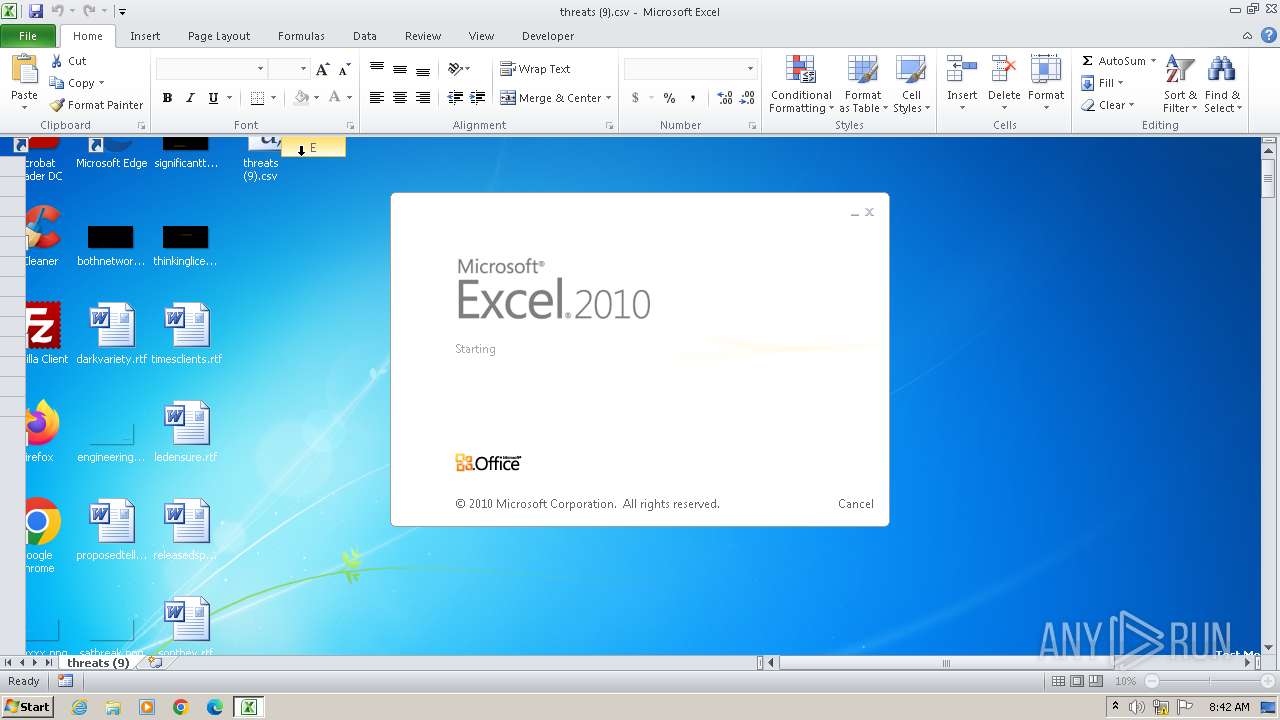The image size is (1280, 720).
Task: Open the font size dropdown
Action: 303,69
